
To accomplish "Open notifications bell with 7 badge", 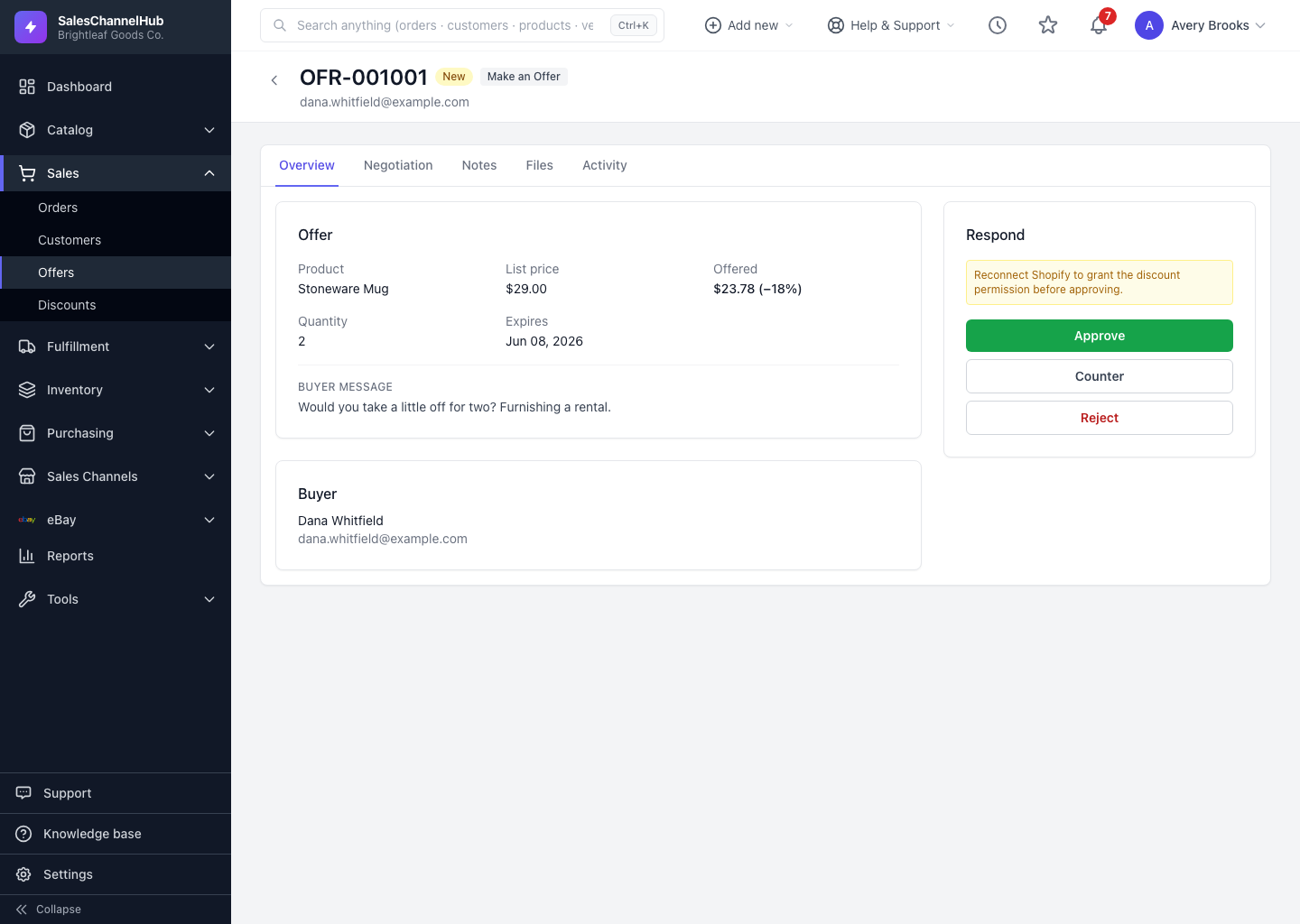I will click(x=1099, y=24).
